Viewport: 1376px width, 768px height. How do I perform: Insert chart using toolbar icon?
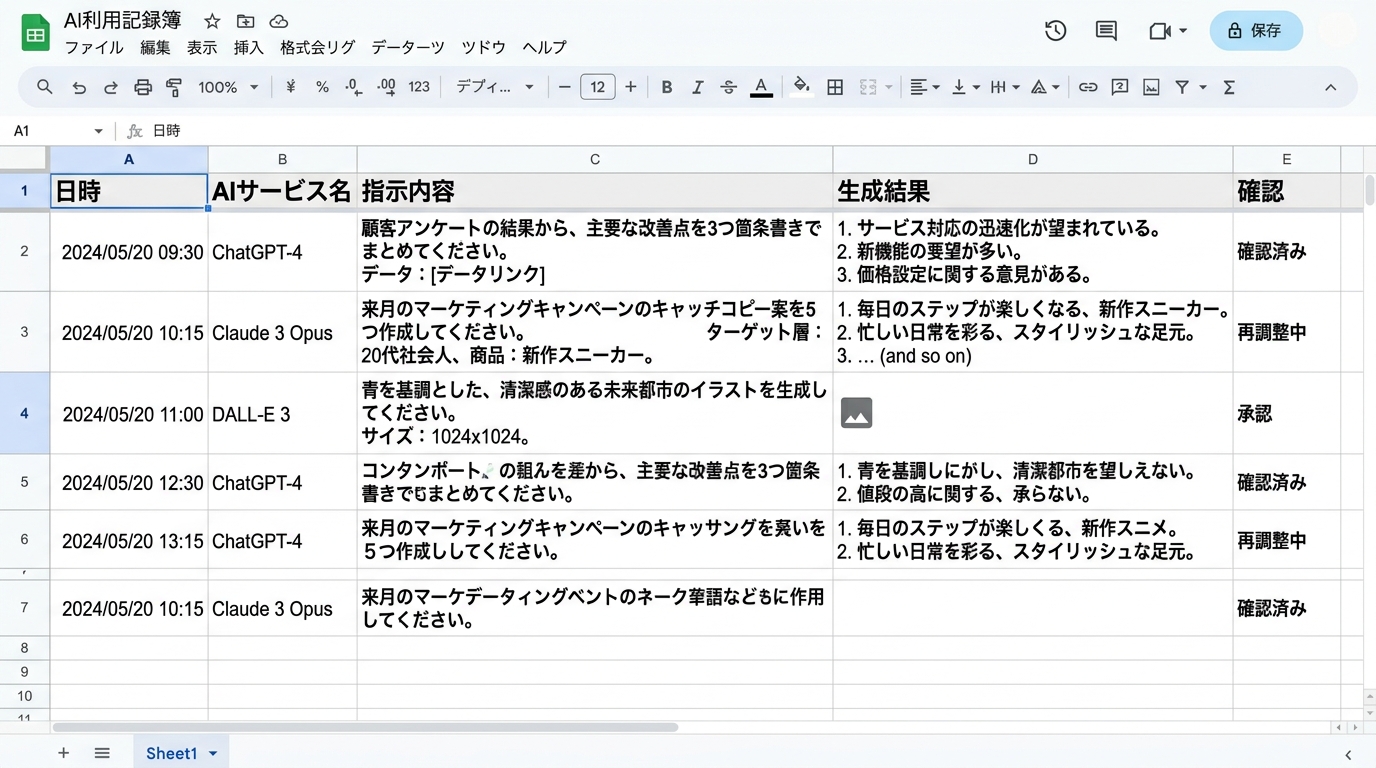coord(1152,88)
